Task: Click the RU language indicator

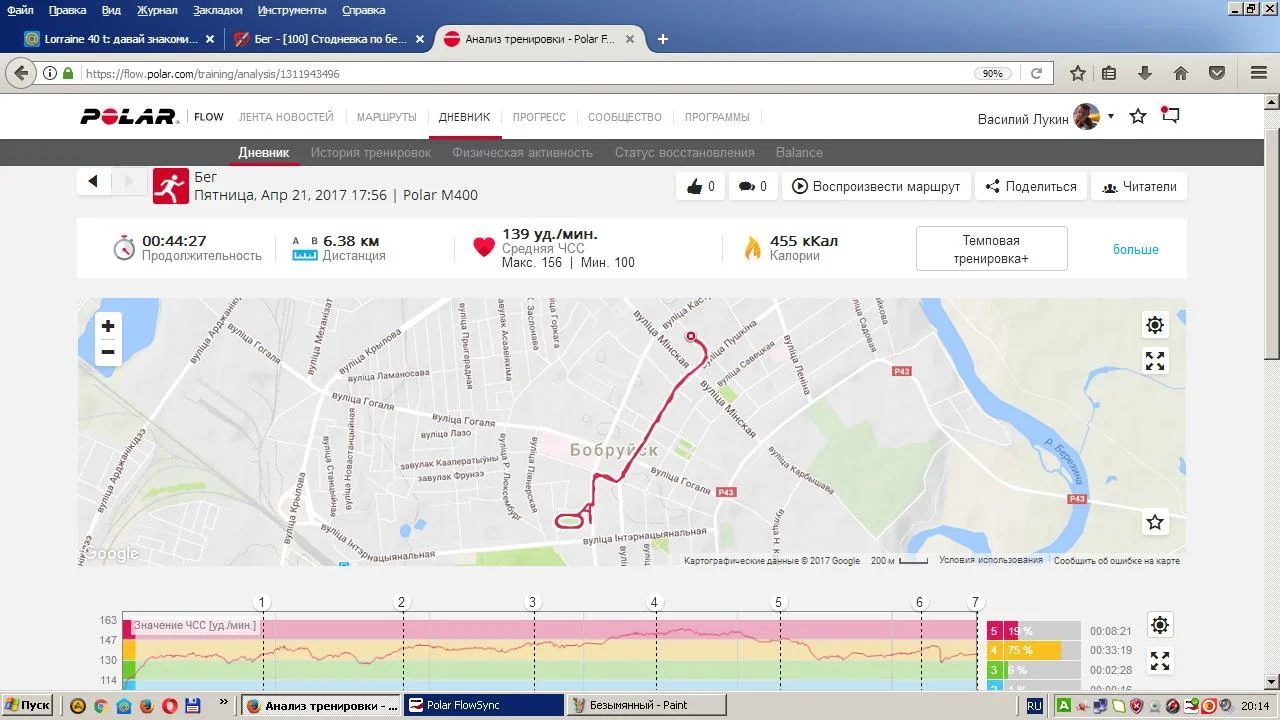Action: (1034, 705)
